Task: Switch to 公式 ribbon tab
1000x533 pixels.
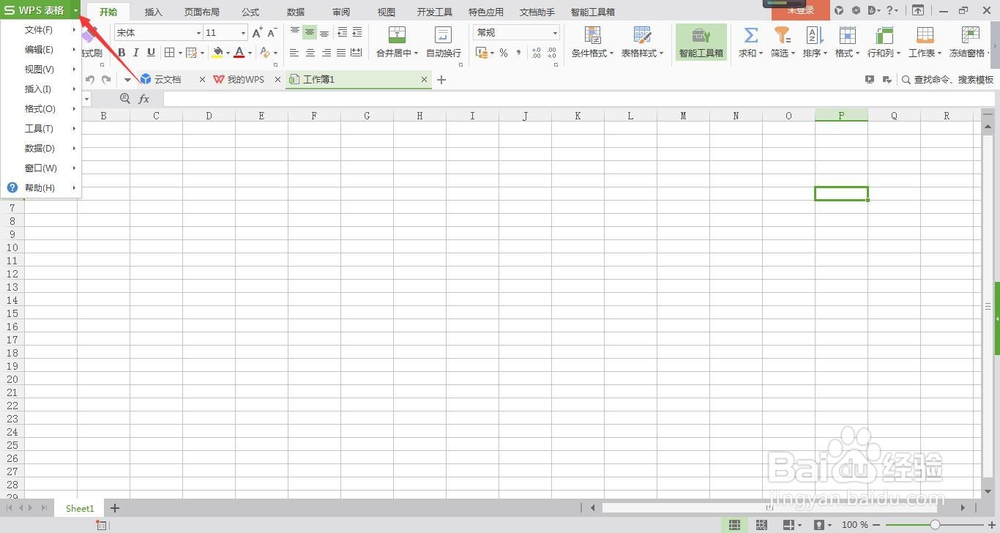Action: [x=250, y=12]
